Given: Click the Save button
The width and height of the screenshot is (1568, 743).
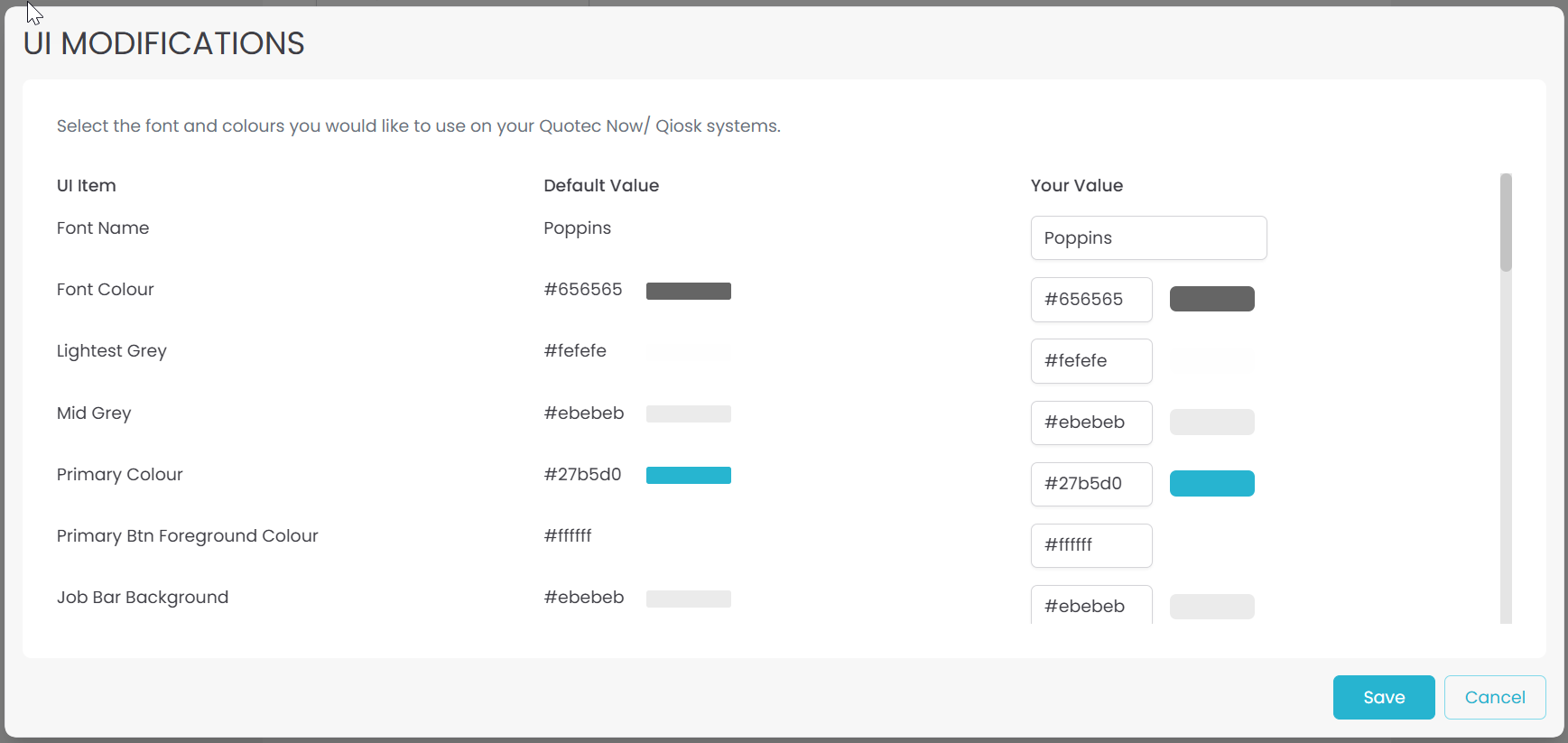Looking at the screenshot, I should coord(1383,697).
